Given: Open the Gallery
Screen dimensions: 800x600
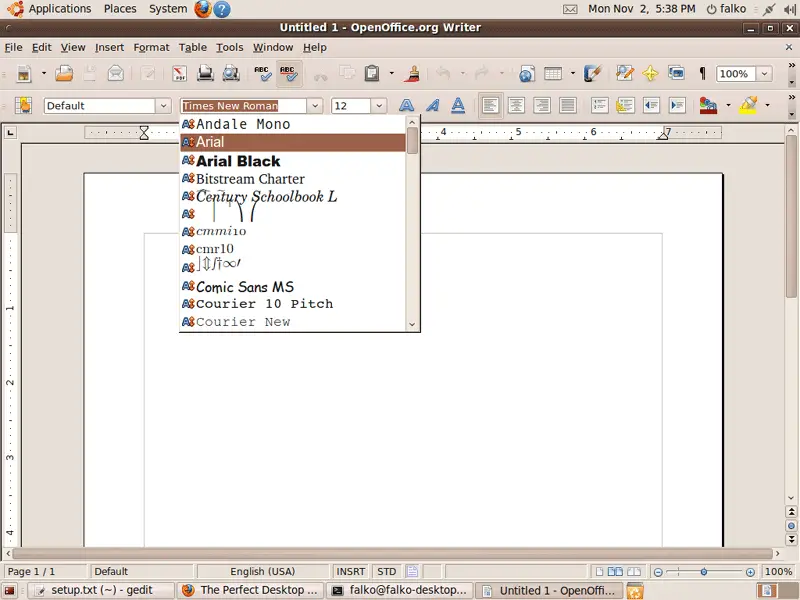Looking at the screenshot, I should click(x=677, y=74).
